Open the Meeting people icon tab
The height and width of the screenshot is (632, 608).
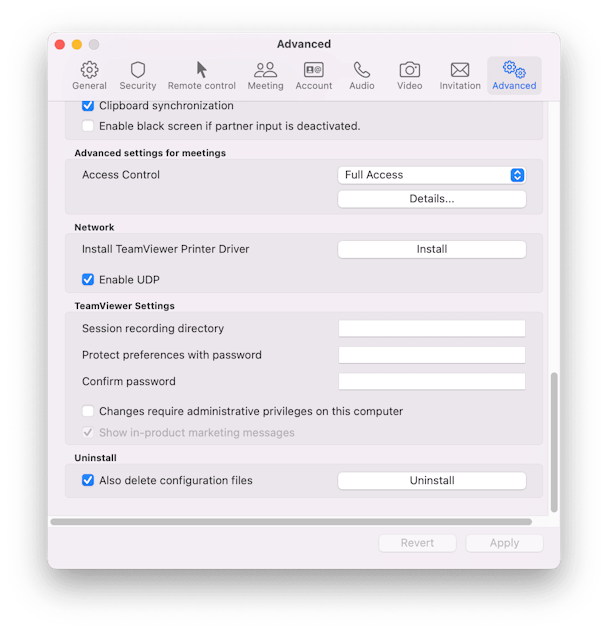click(265, 75)
